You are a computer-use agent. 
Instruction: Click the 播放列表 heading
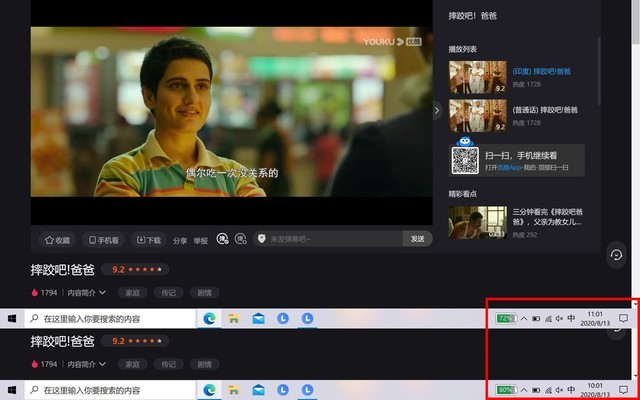[x=462, y=49]
